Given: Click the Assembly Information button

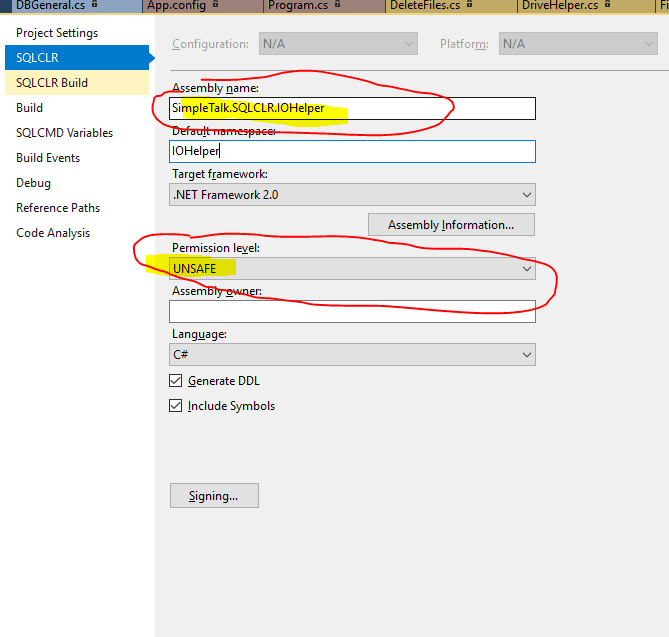Looking at the screenshot, I should [451, 224].
